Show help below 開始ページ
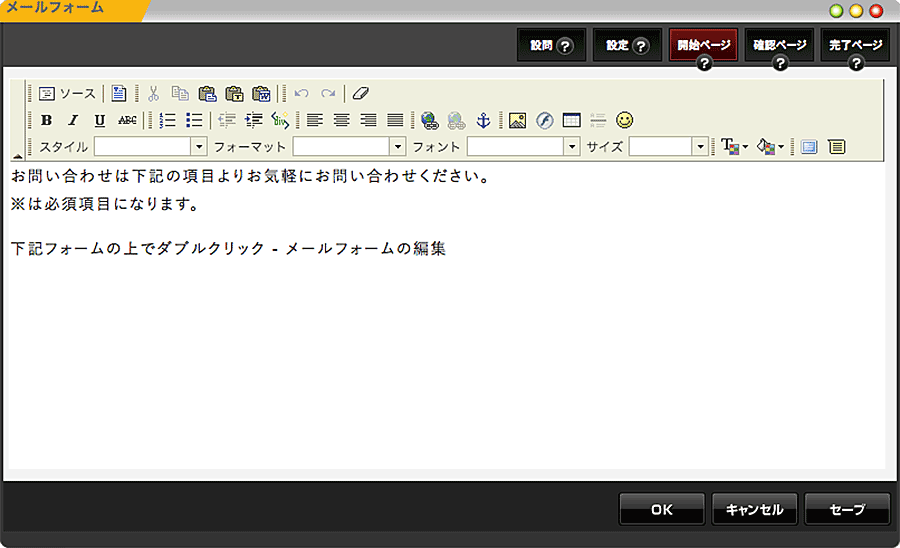The height and width of the screenshot is (548, 900). click(x=704, y=63)
